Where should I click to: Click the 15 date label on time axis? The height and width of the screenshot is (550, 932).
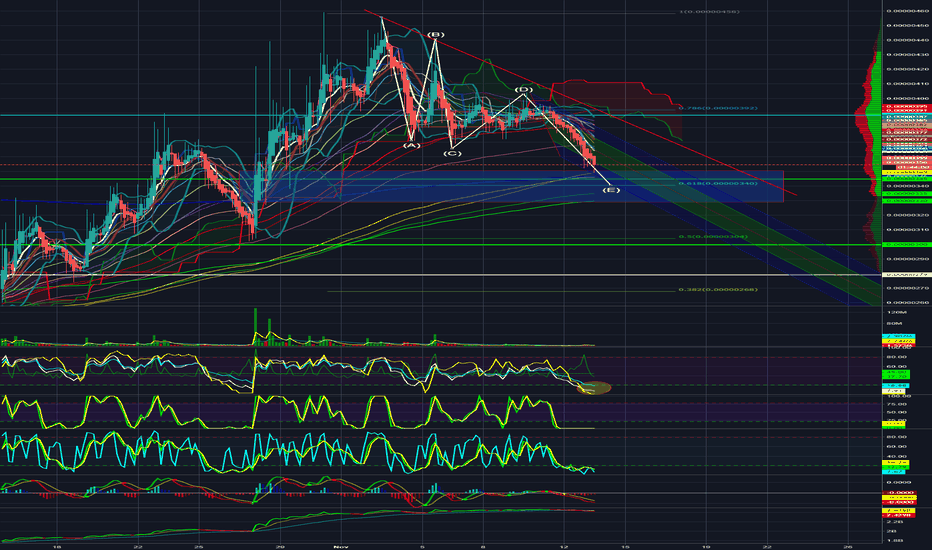point(625,546)
